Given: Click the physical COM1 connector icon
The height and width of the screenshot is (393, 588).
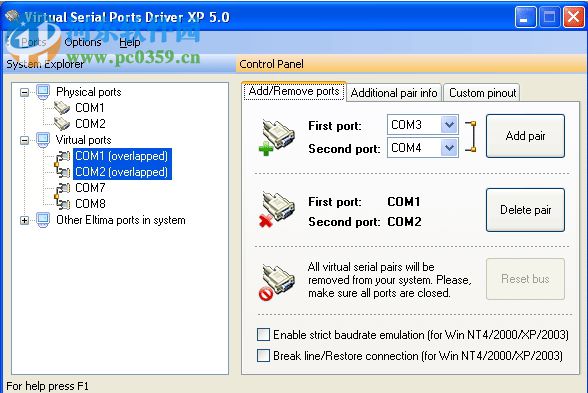Looking at the screenshot, I should point(62,108).
